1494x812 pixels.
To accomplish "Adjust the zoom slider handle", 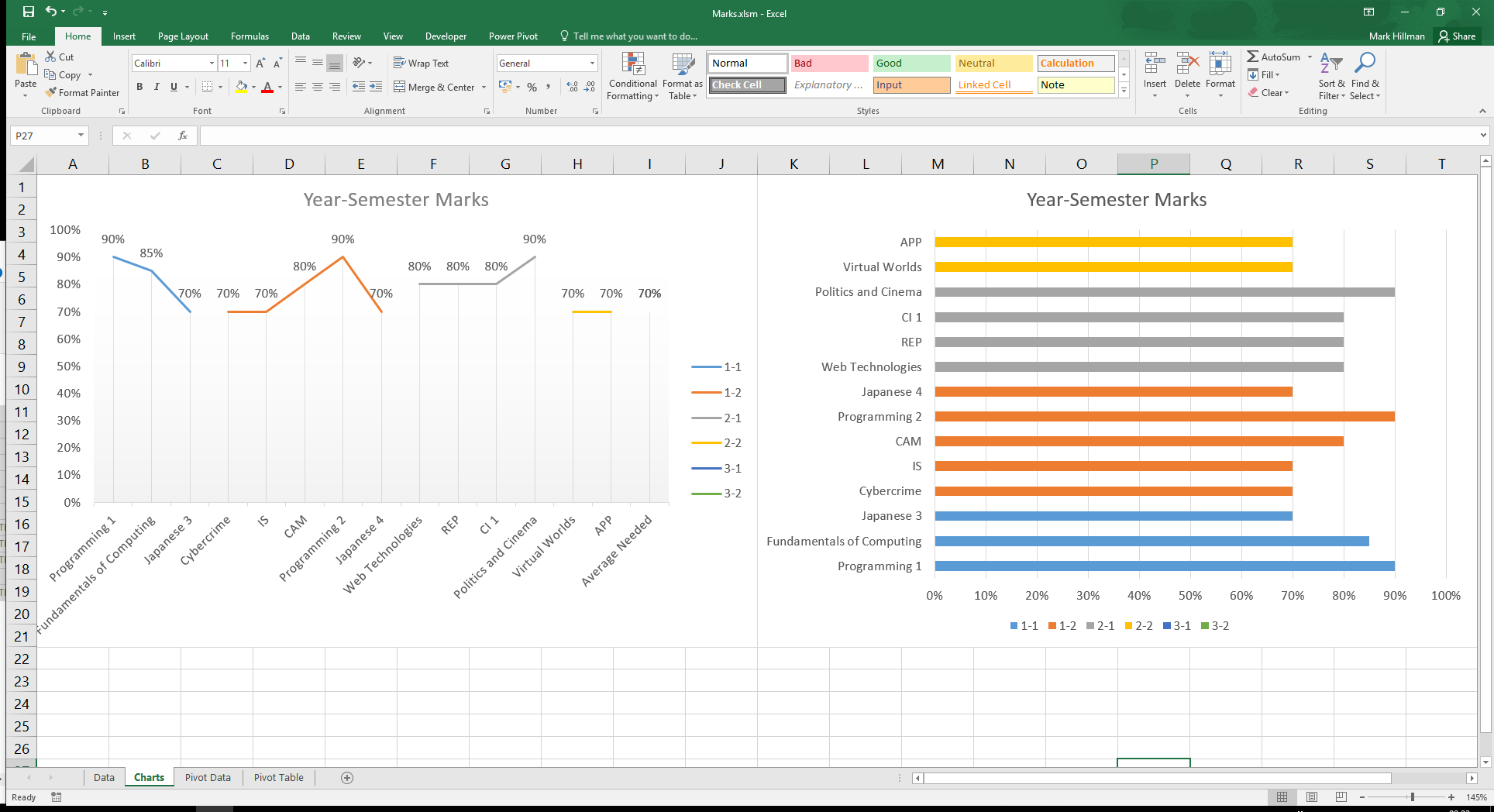I will click(1412, 797).
